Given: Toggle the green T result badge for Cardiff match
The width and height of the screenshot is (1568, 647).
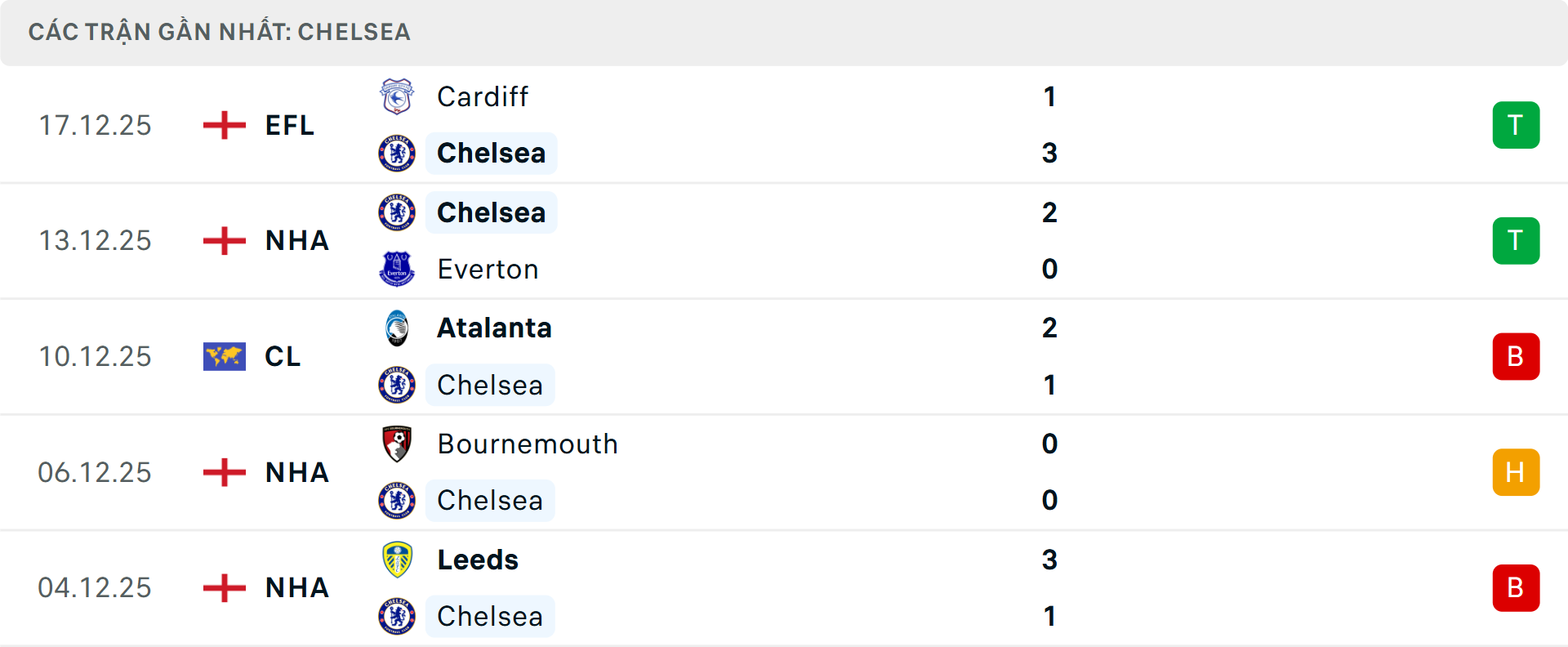Looking at the screenshot, I should pos(1516,124).
